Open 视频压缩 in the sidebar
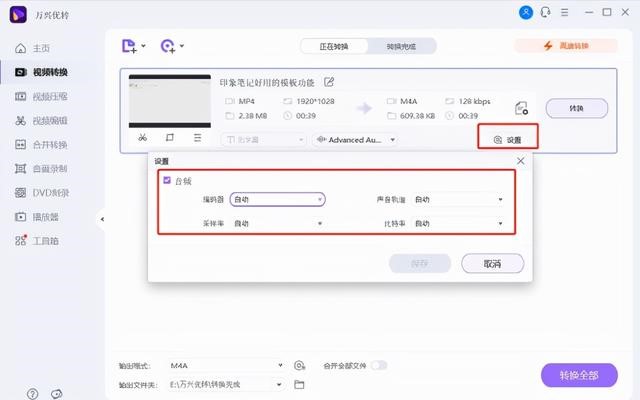The height and width of the screenshot is (400, 640). click(x=41, y=96)
